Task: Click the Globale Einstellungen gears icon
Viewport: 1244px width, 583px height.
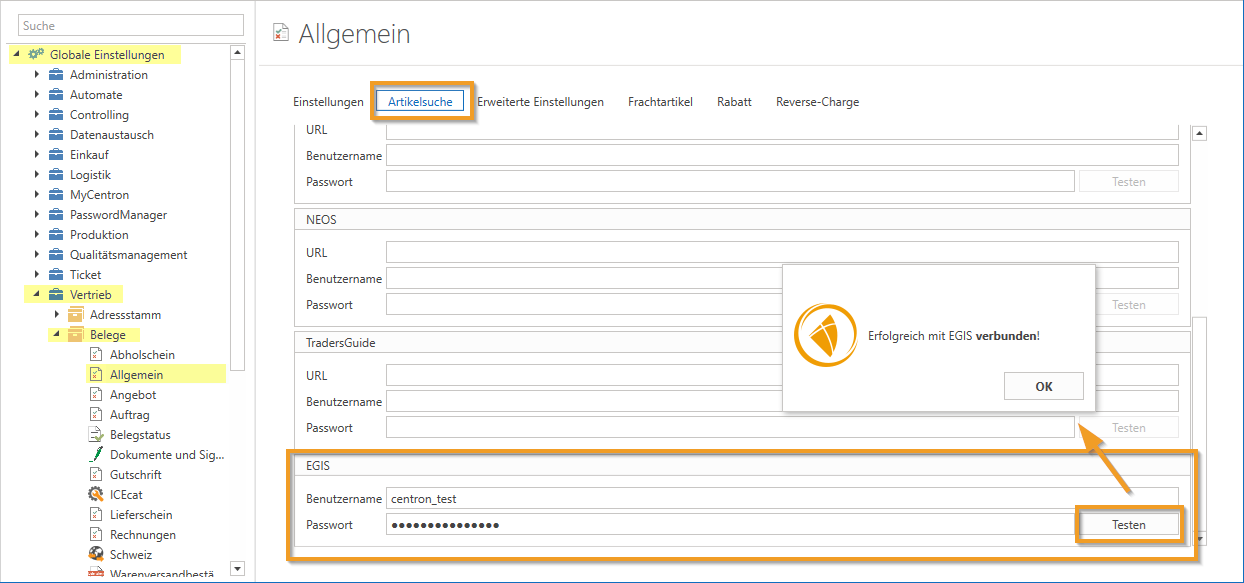Action: (36, 55)
